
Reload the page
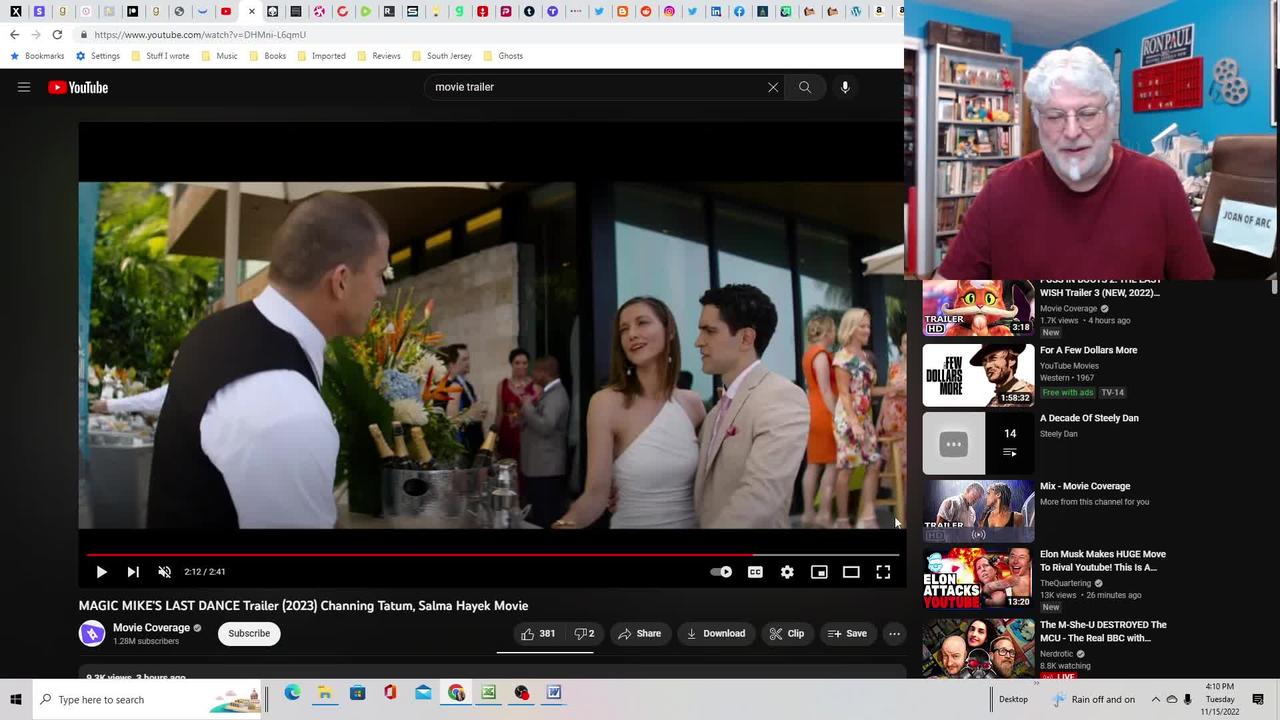click(57, 34)
